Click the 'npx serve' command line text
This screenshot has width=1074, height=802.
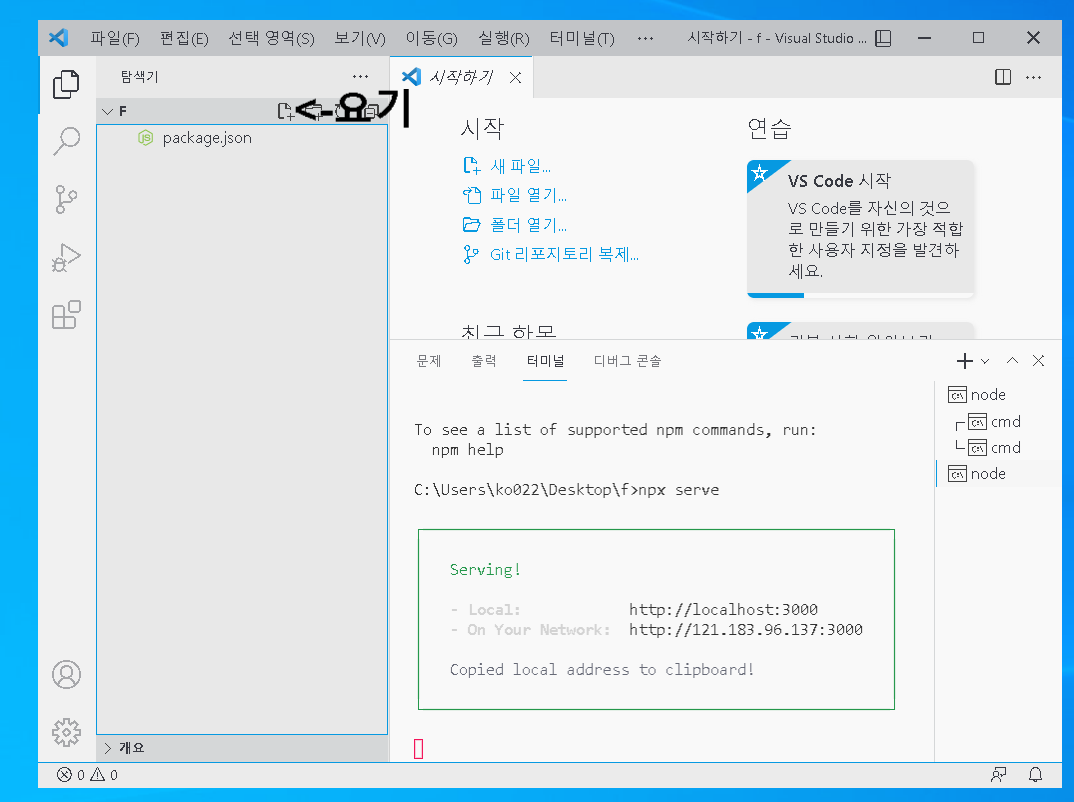coord(679,490)
